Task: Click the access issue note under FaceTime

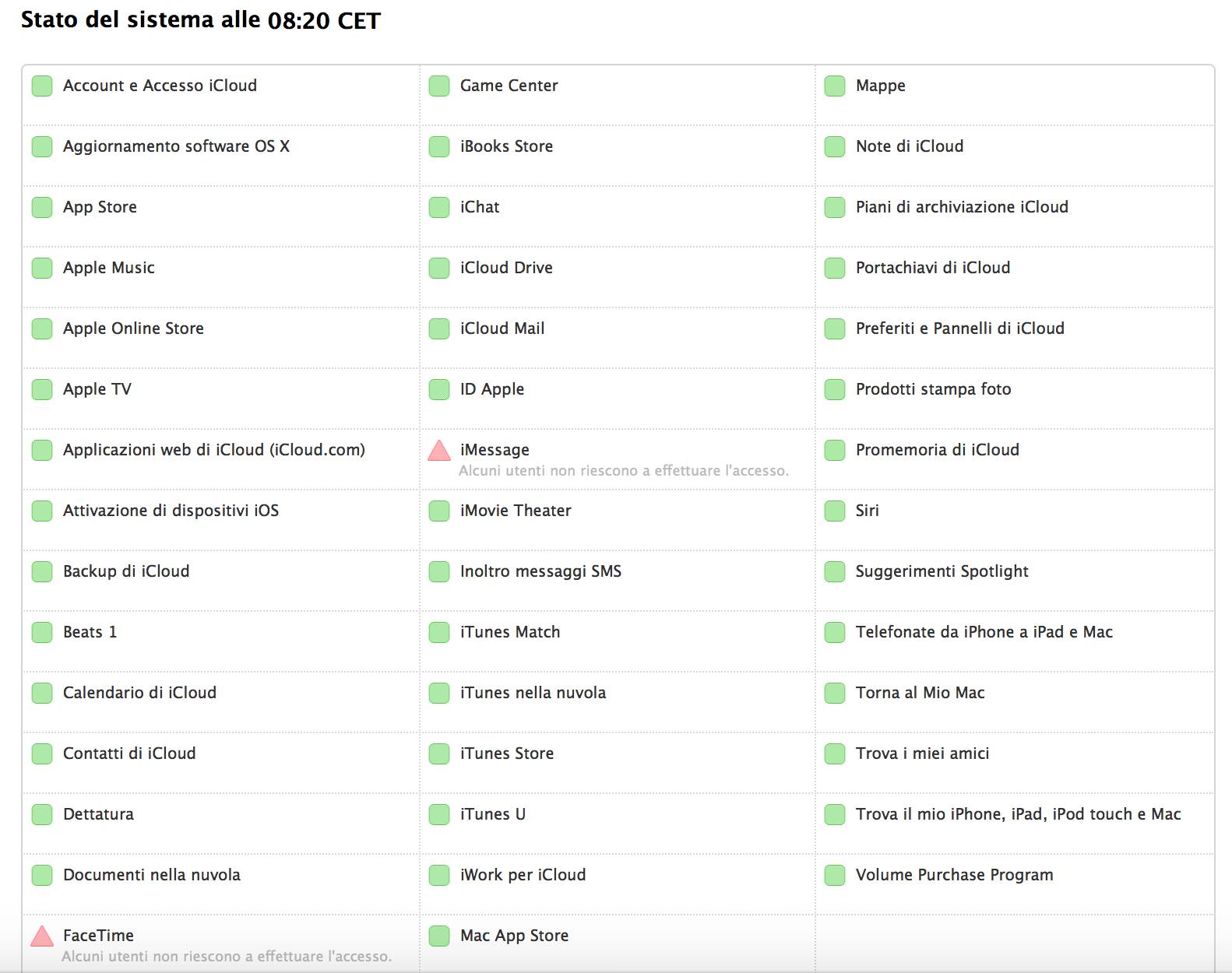Action: point(227,957)
